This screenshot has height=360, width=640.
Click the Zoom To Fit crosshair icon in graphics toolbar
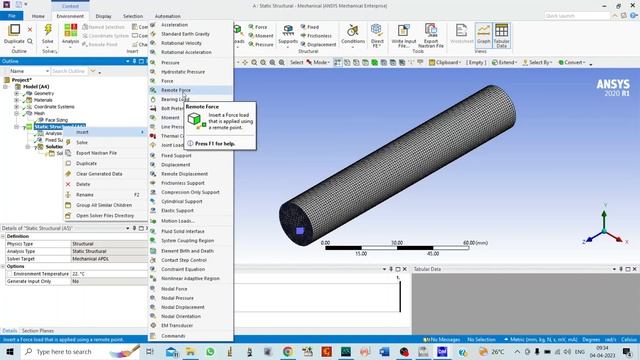245,62
